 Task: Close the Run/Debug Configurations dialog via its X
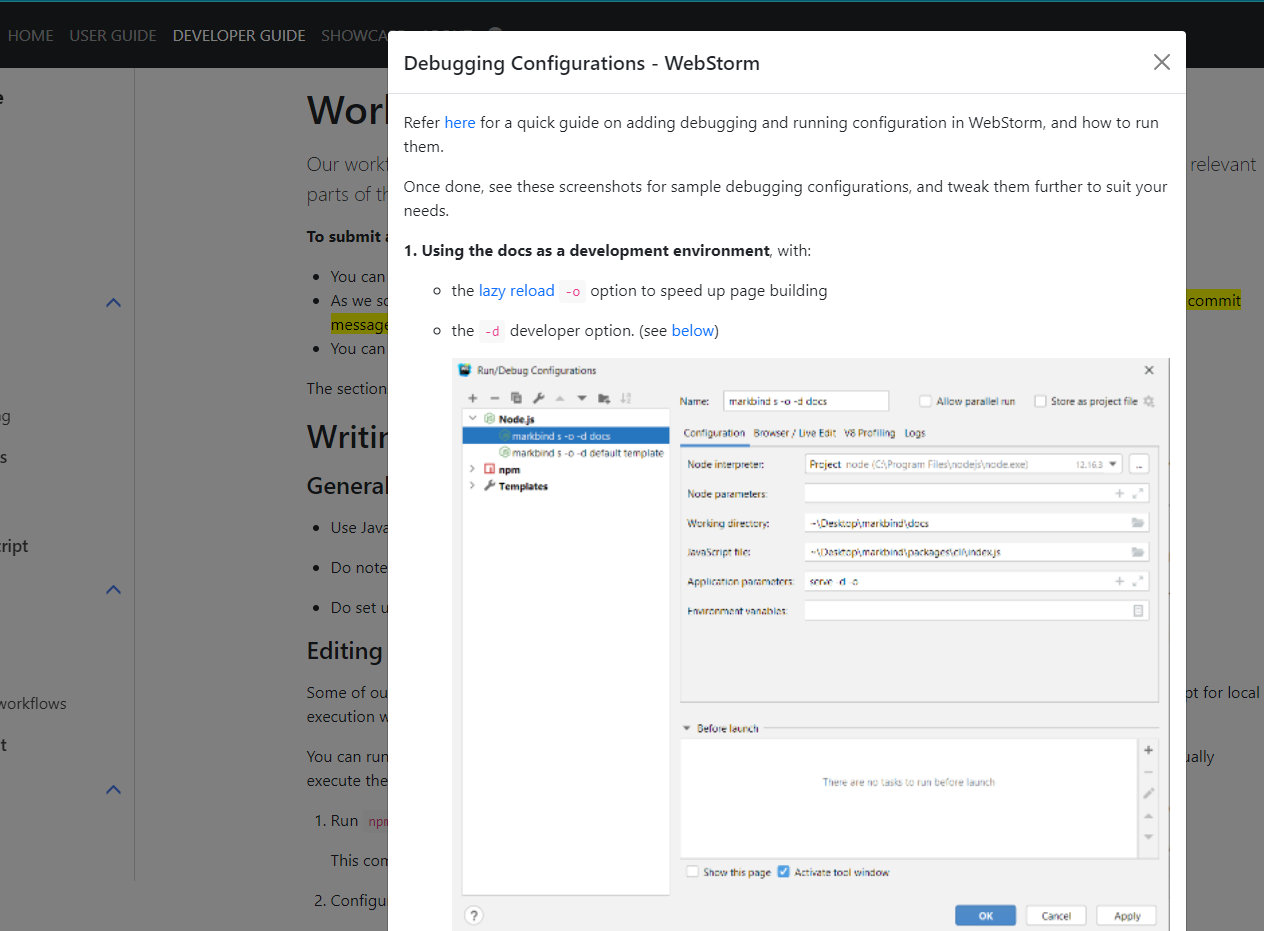1148,370
